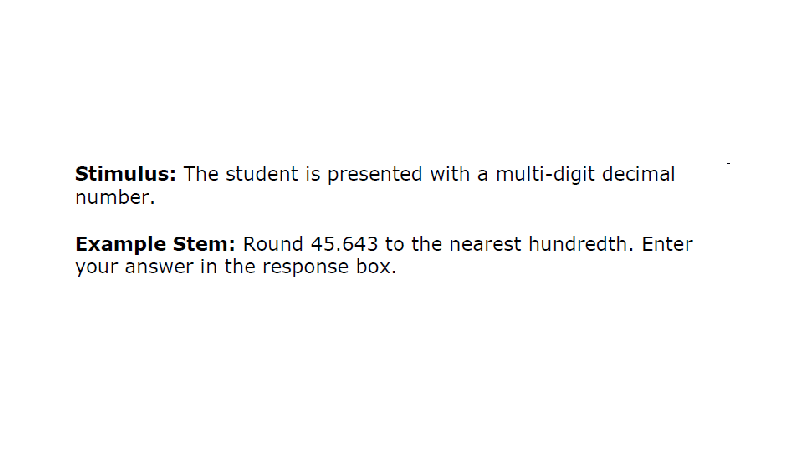Select the number 45.643 in the text
This screenshot has width=800, height=450.
point(344,244)
